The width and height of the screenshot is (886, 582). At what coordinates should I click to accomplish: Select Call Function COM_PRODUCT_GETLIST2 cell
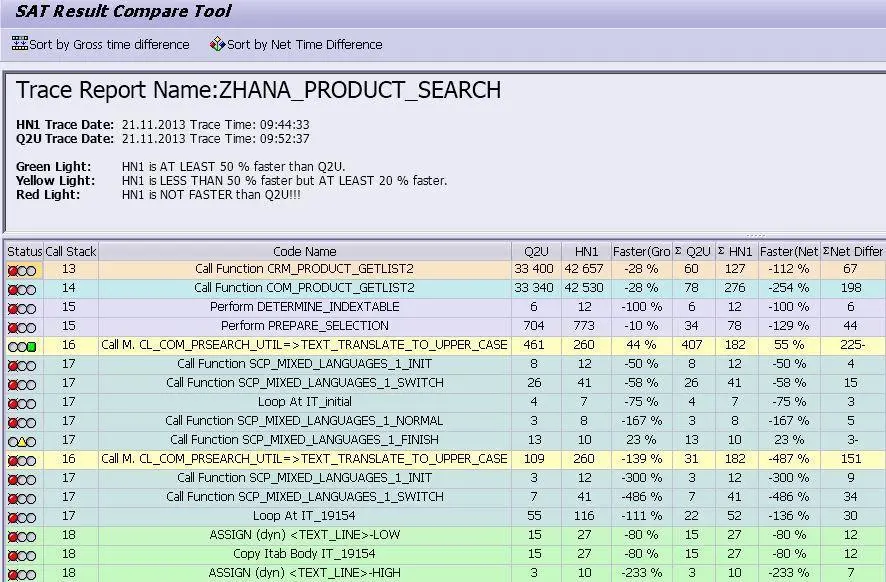point(305,288)
